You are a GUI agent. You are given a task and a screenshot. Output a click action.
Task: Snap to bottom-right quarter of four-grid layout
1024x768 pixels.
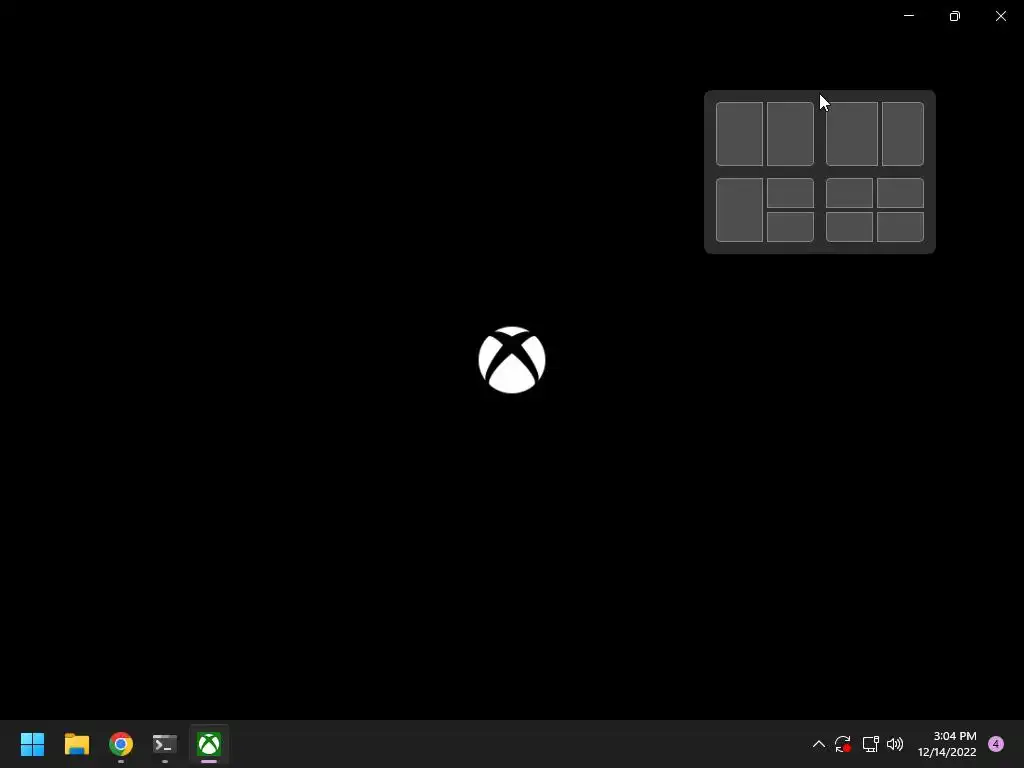[900, 227]
